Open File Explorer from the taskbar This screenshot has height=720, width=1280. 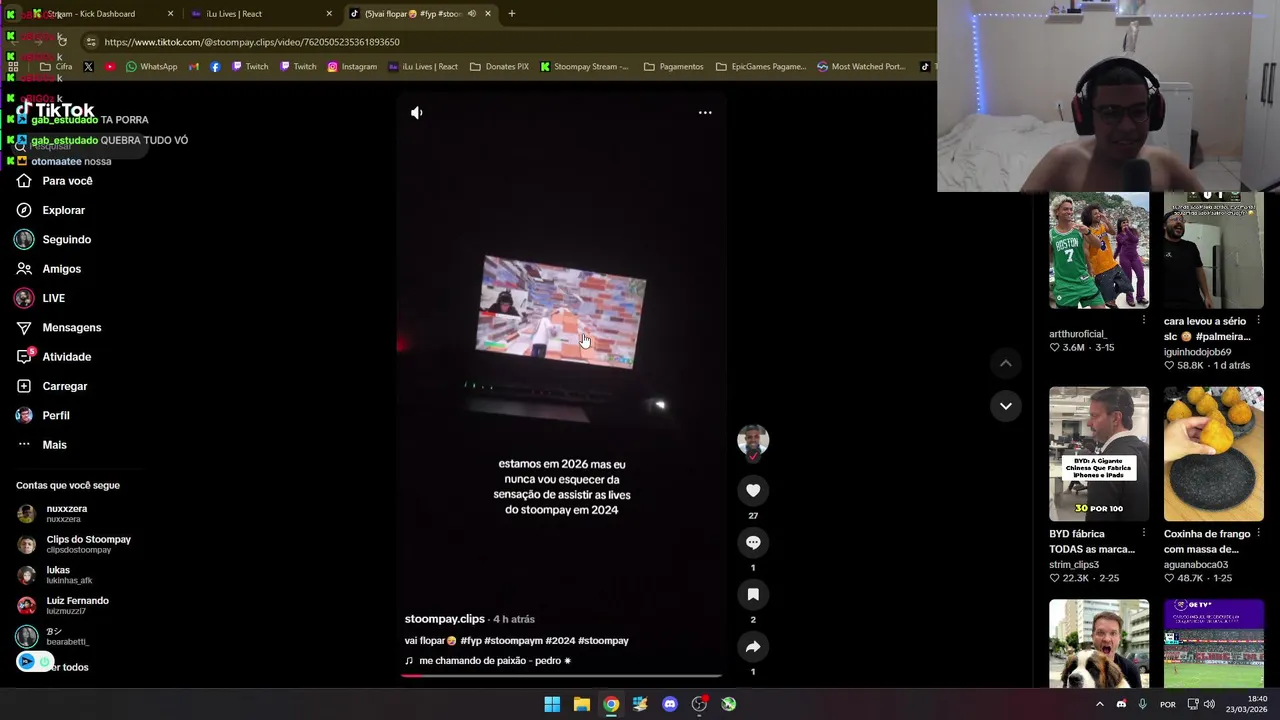[581, 704]
